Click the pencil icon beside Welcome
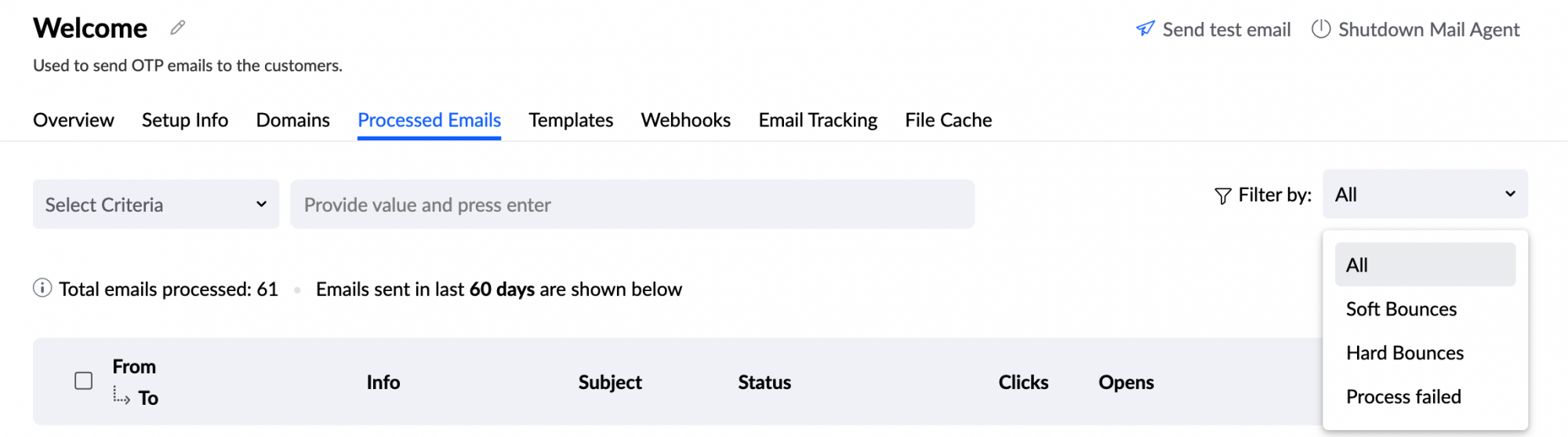 pyautogui.click(x=178, y=27)
